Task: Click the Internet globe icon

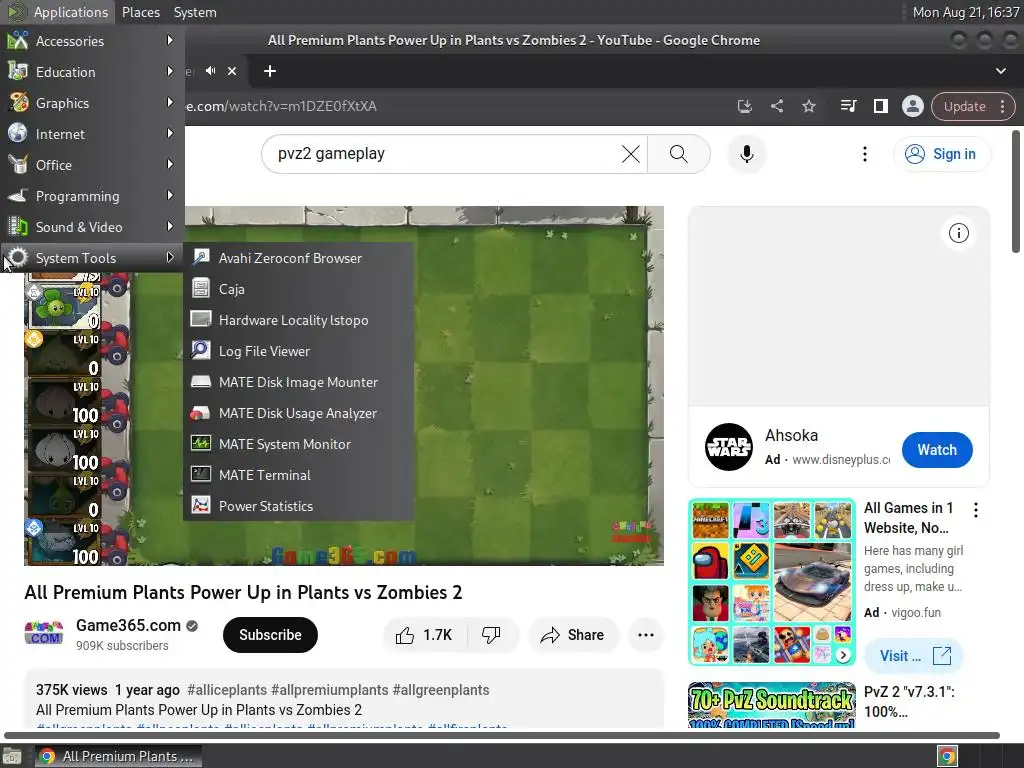Action: pos(18,133)
